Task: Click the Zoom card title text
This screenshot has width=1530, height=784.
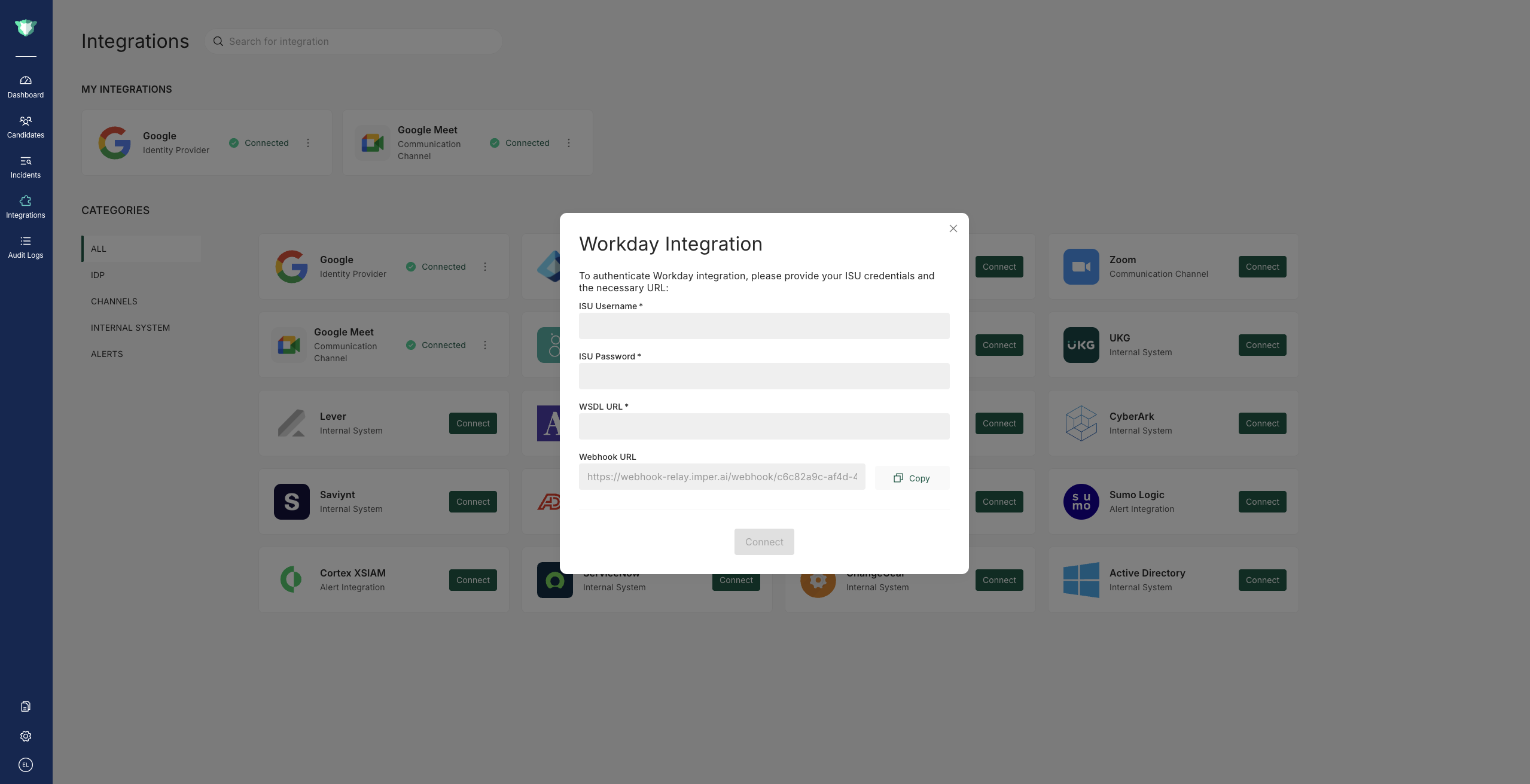Action: pyautogui.click(x=1123, y=260)
